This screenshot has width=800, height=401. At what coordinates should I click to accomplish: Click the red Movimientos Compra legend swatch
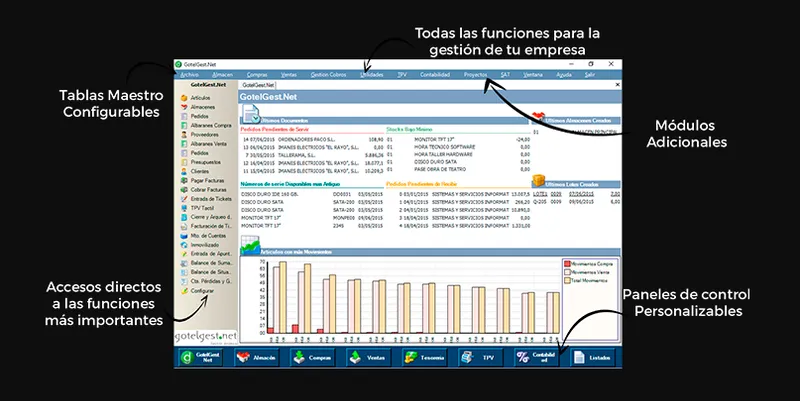tap(567, 264)
